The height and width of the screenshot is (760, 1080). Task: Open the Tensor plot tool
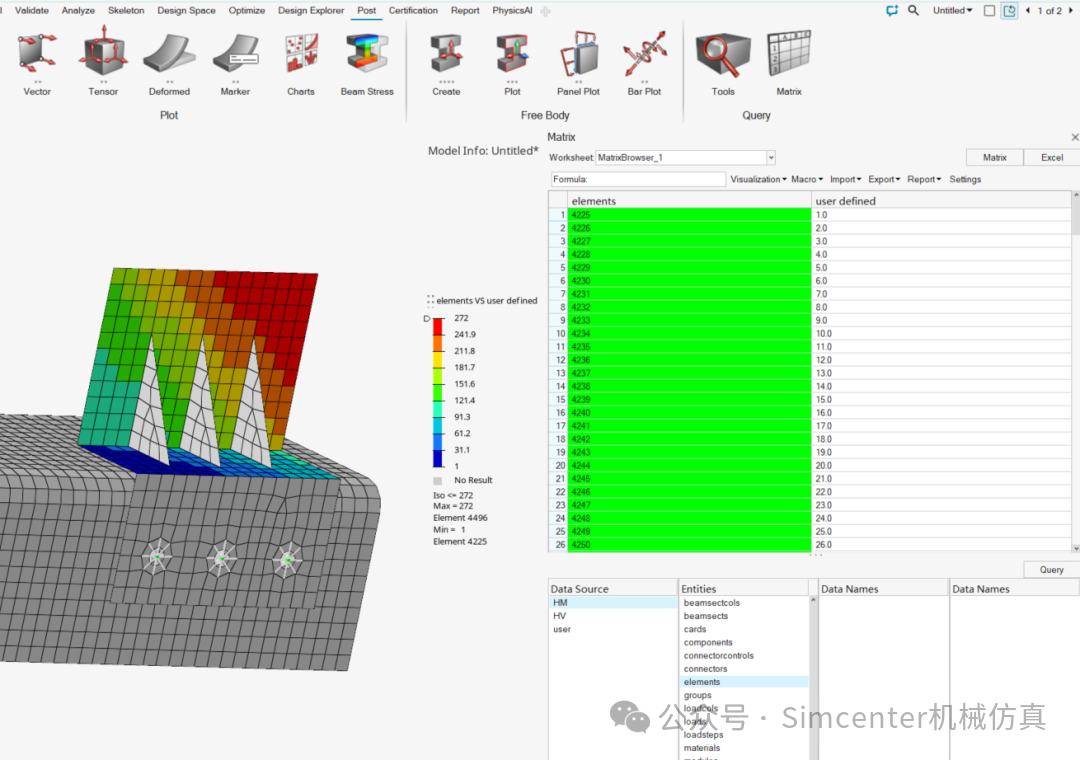pyautogui.click(x=103, y=57)
